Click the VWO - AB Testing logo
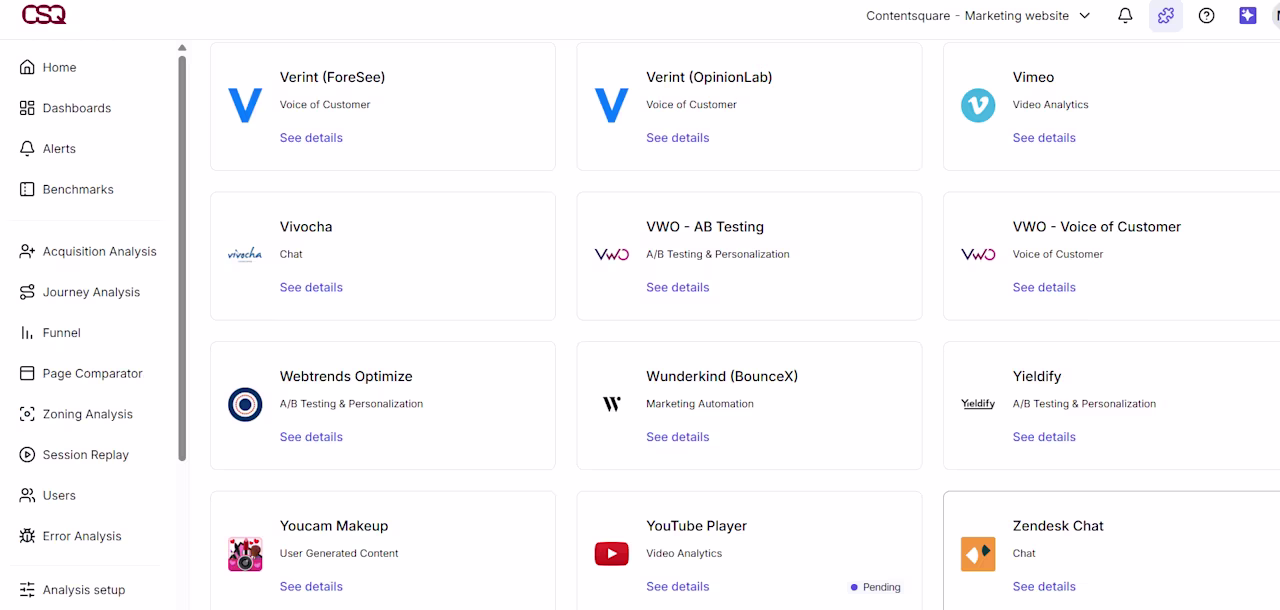1280x610 pixels. click(611, 254)
